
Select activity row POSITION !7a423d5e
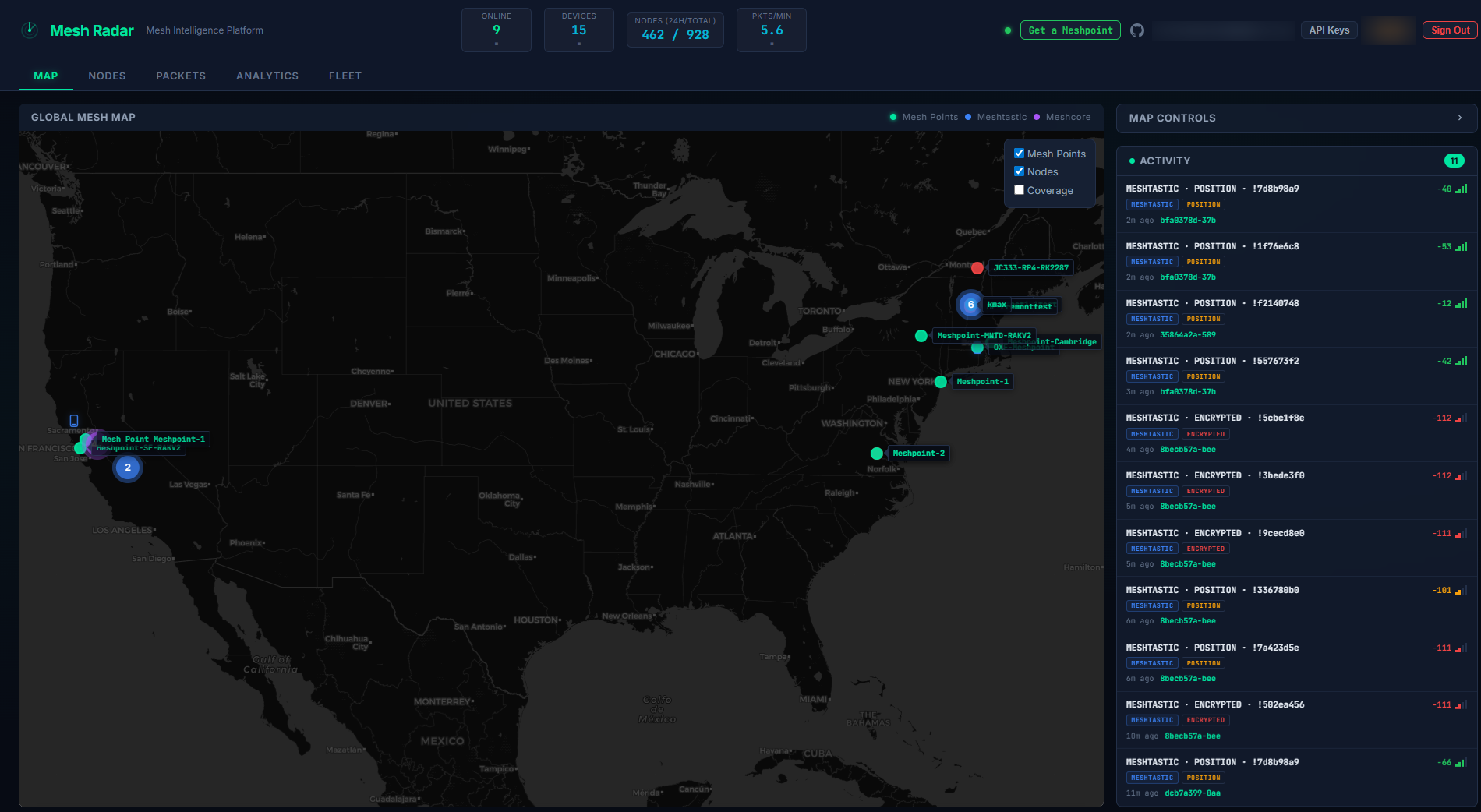[1297, 663]
